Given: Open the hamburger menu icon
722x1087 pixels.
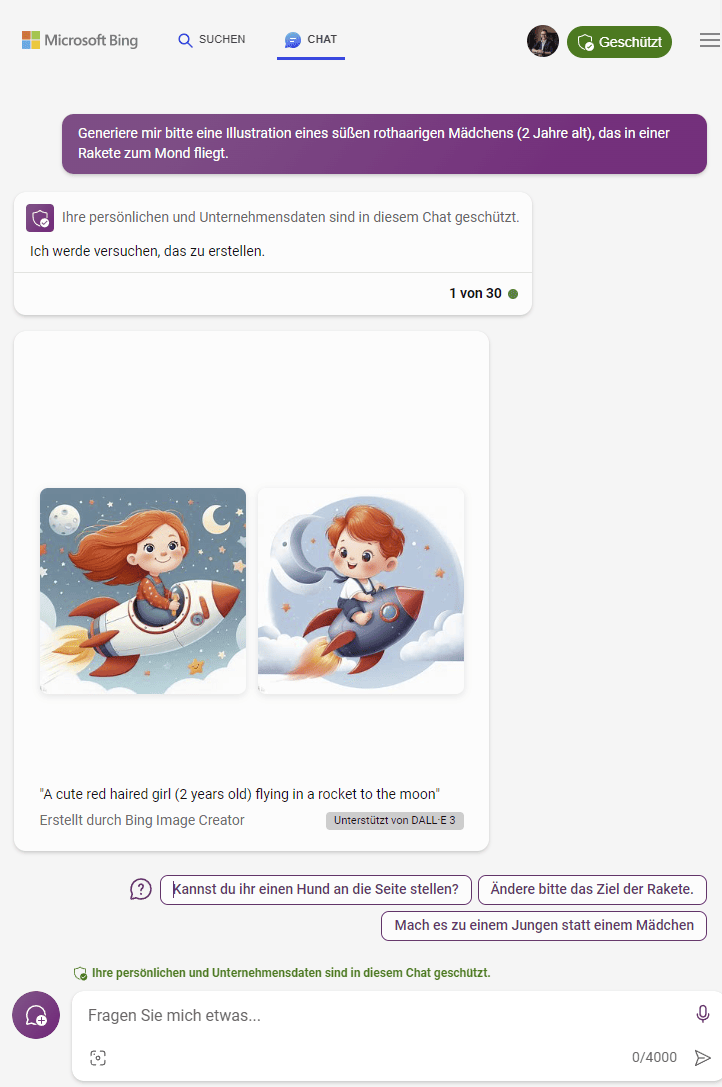Looking at the screenshot, I should point(709,41).
